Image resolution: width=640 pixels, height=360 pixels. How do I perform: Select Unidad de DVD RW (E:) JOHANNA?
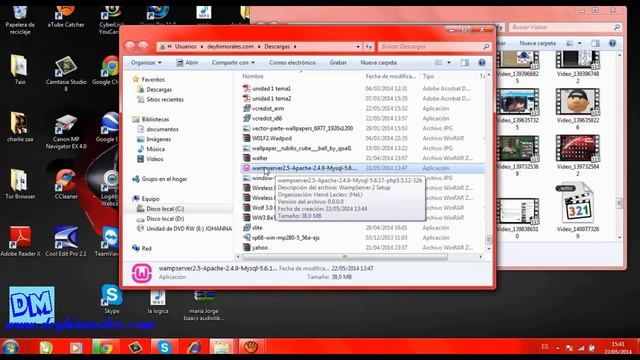(189, 229)
